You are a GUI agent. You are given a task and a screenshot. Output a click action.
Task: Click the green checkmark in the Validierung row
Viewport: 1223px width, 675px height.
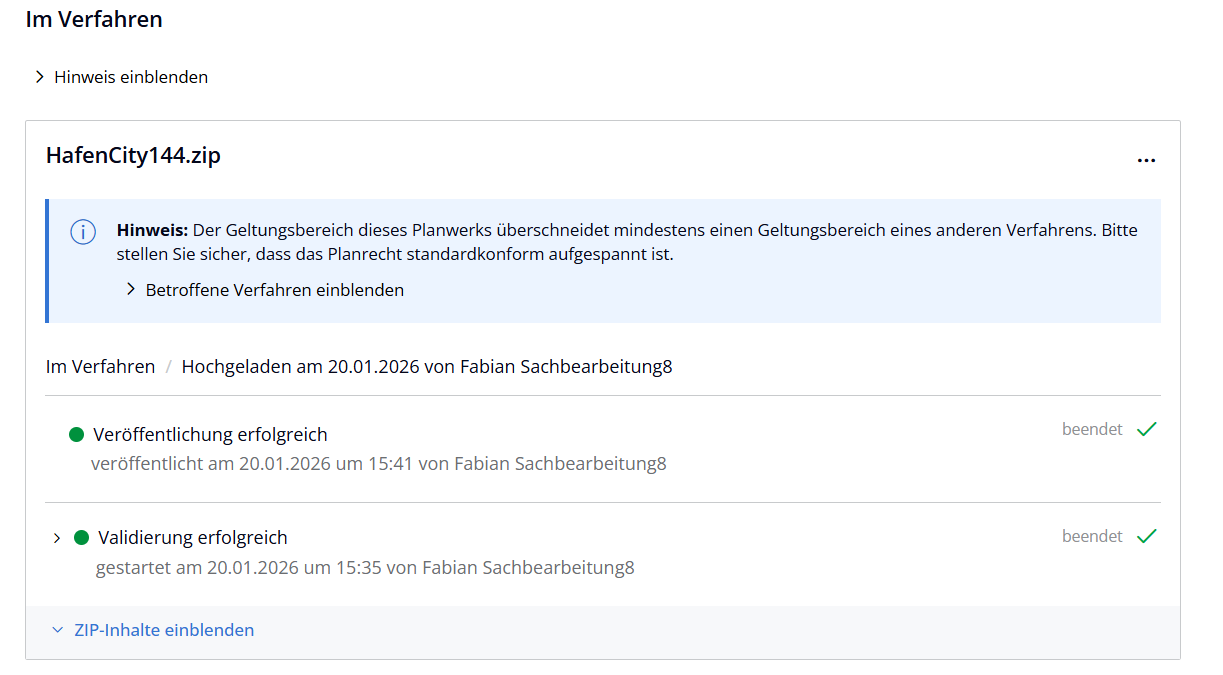click(1147, 536)
